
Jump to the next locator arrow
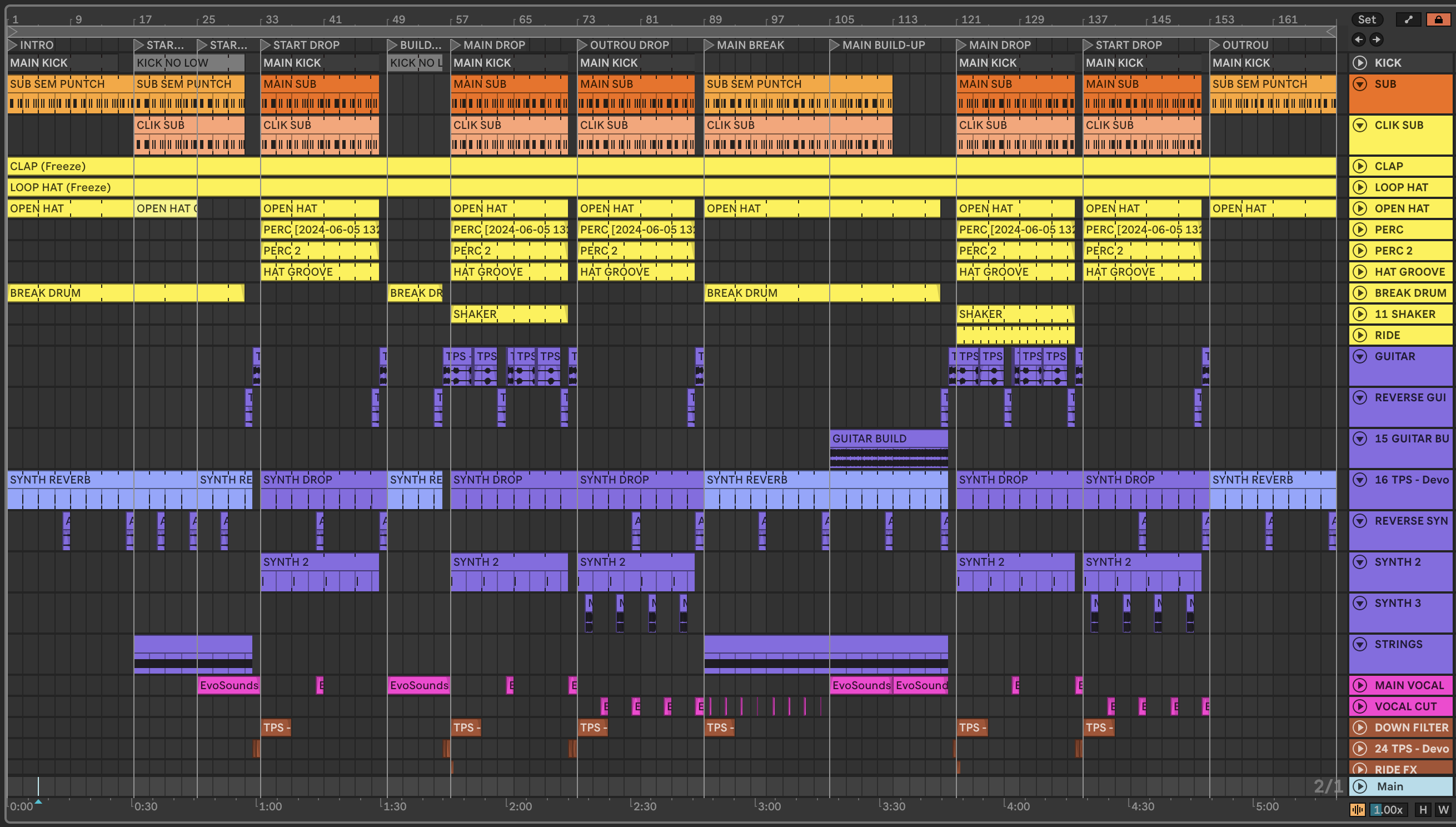pos(1376,39)
